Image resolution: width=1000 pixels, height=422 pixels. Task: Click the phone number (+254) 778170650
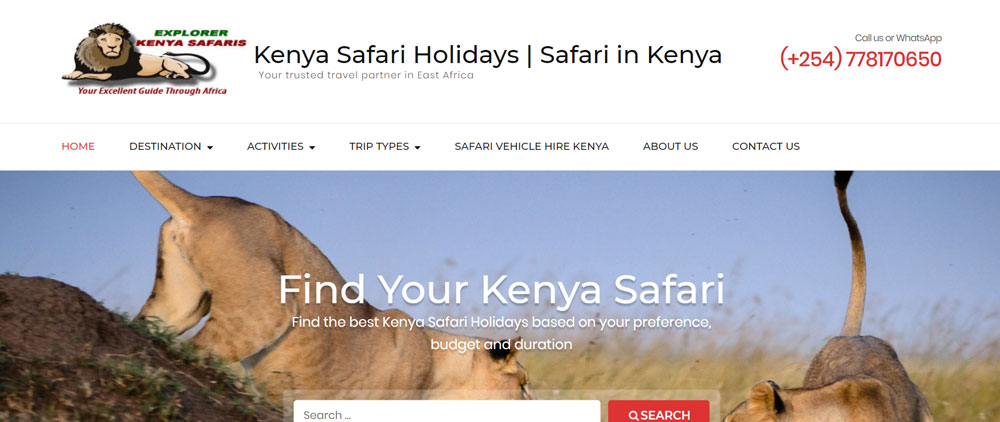pyautogui.click(x=860, y=59)
